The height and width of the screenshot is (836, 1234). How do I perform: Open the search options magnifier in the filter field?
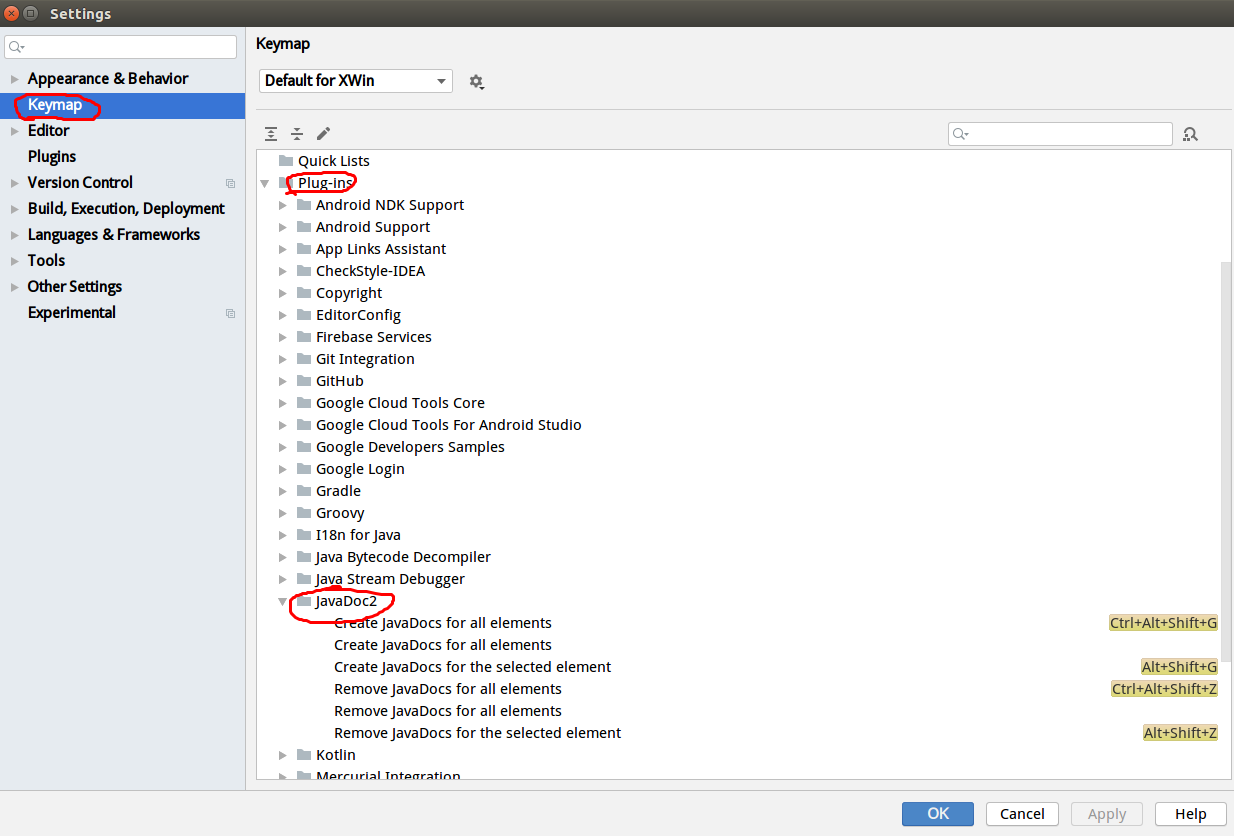957,133
